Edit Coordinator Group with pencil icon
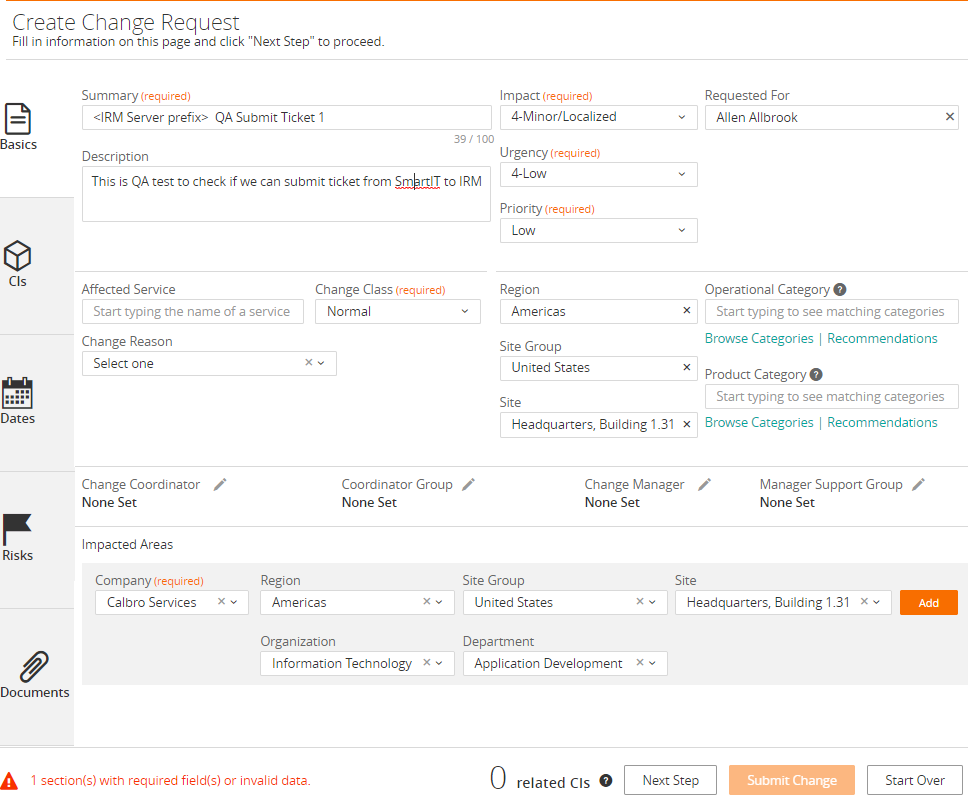This screenshot has width=968, height=797. pyautogui.click(x=469, y=485)
